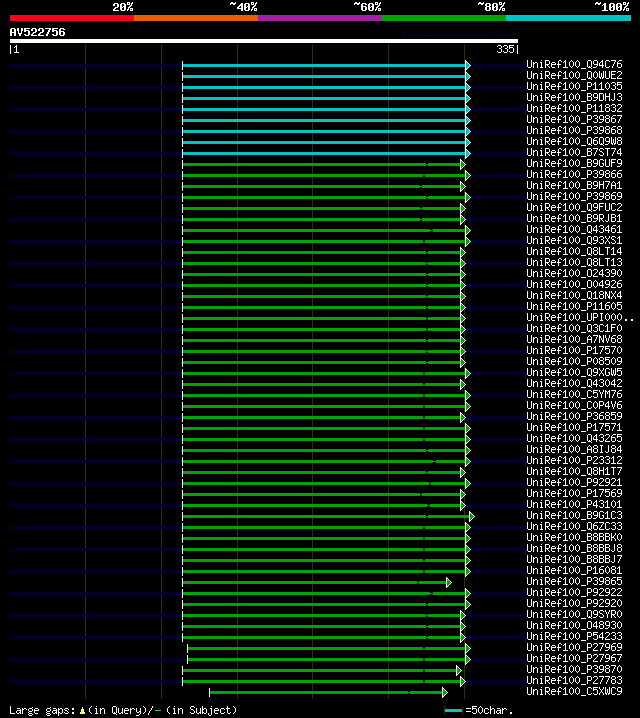Click the purple ~60% identity color segment
The height and width of the screenshot is (718, 640).
pos(320,18)
